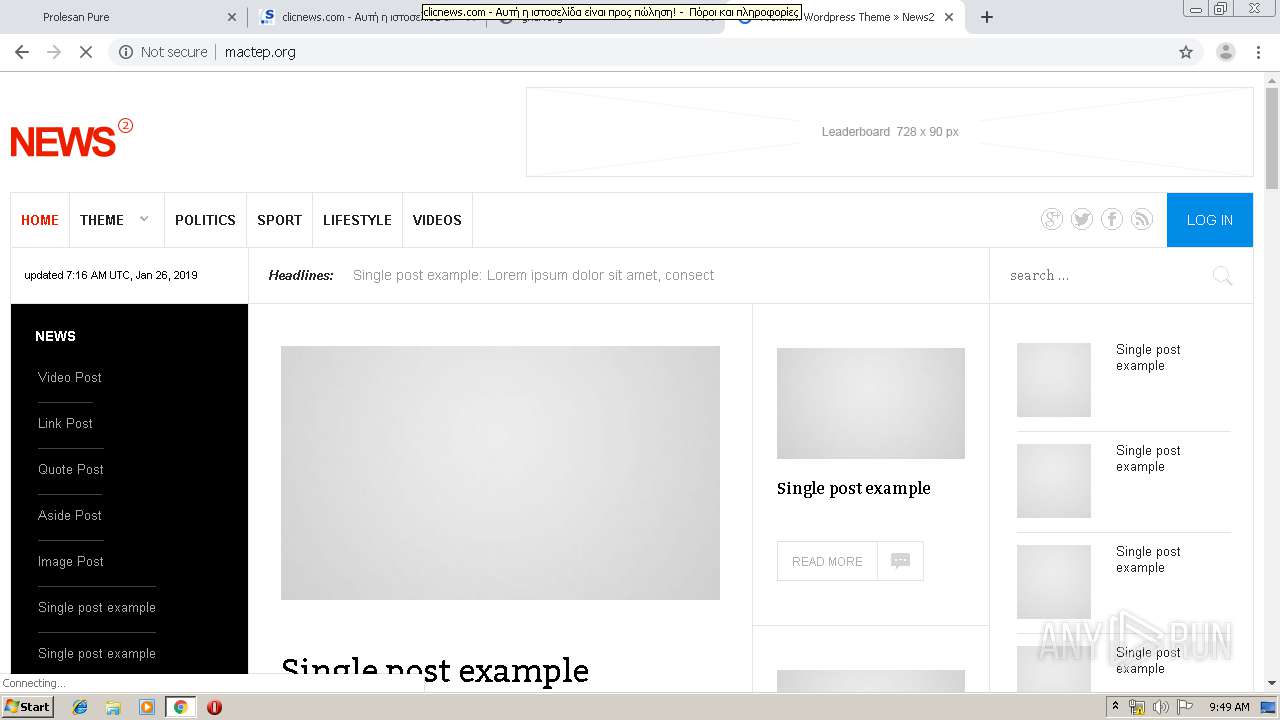Open Aside Post sidebar link
The width and height of the screenshot is (1280, 720).
[70, 515]
